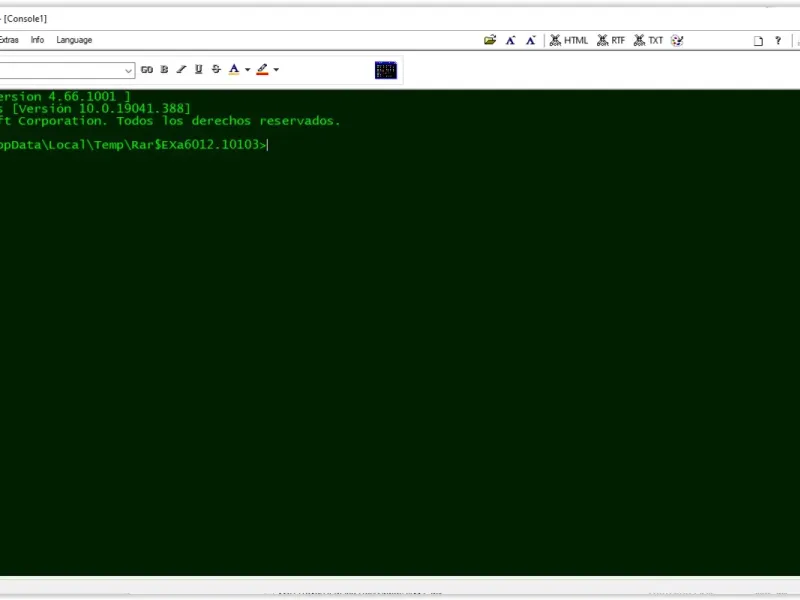Click the blue console thumbnail icon
Screen dimensions: 800x600
pos(386,70)
